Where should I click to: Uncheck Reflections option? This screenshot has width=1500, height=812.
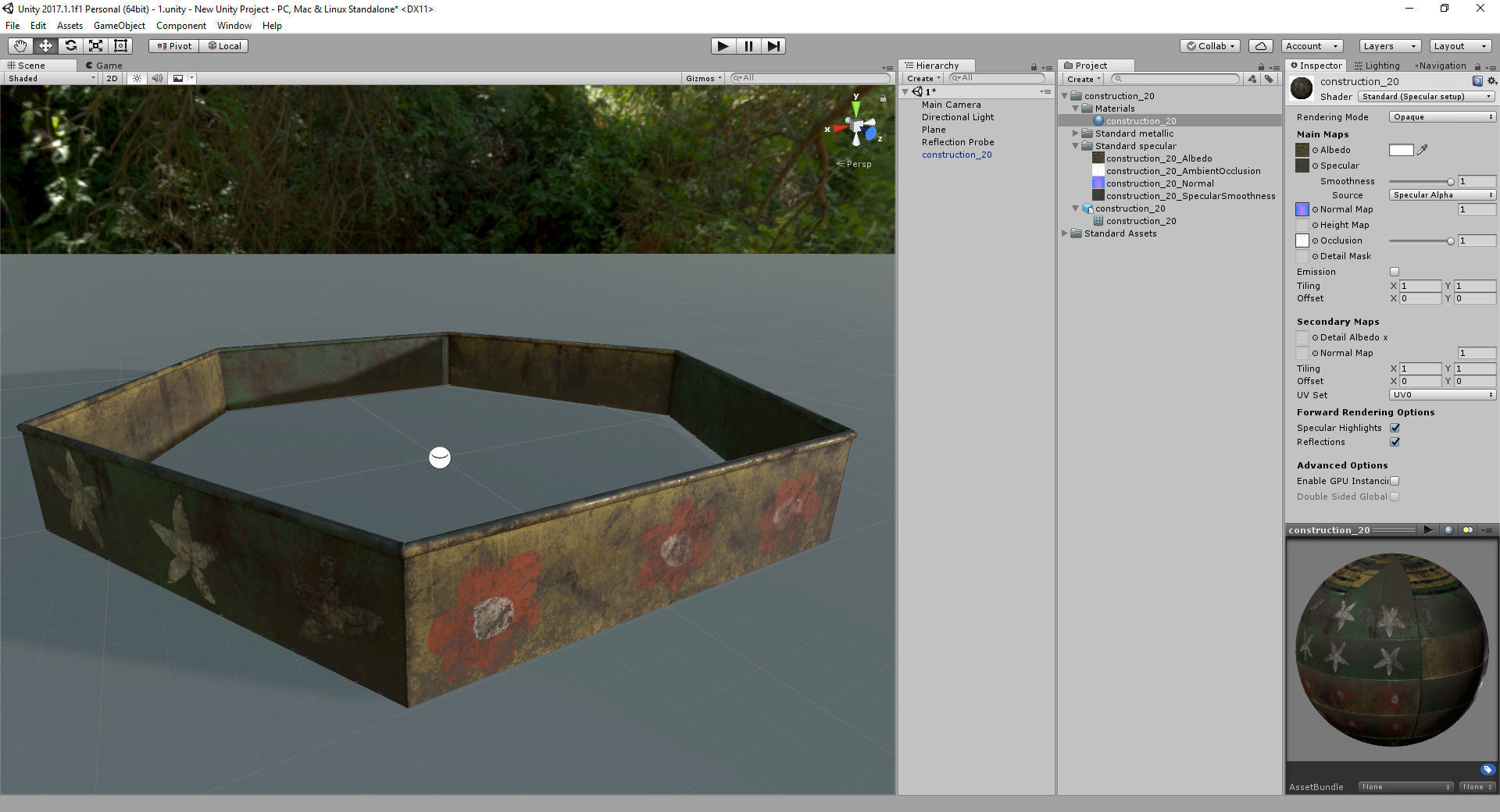coord(1395,442)
